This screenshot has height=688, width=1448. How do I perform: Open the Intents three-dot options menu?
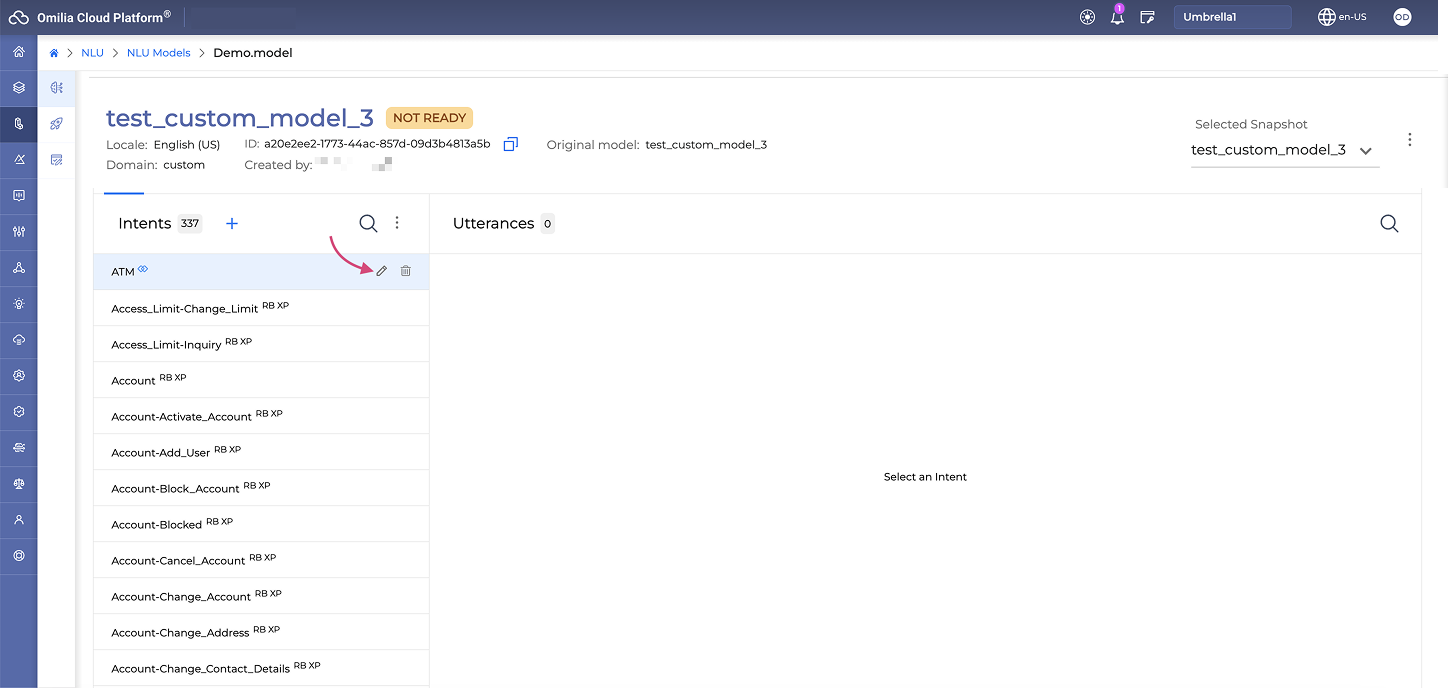(x=397, y=223)
